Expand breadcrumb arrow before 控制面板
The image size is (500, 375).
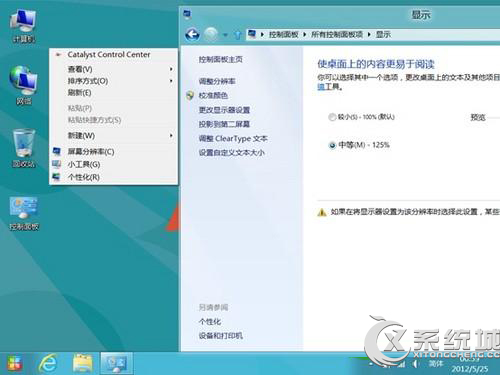(263, 34)
